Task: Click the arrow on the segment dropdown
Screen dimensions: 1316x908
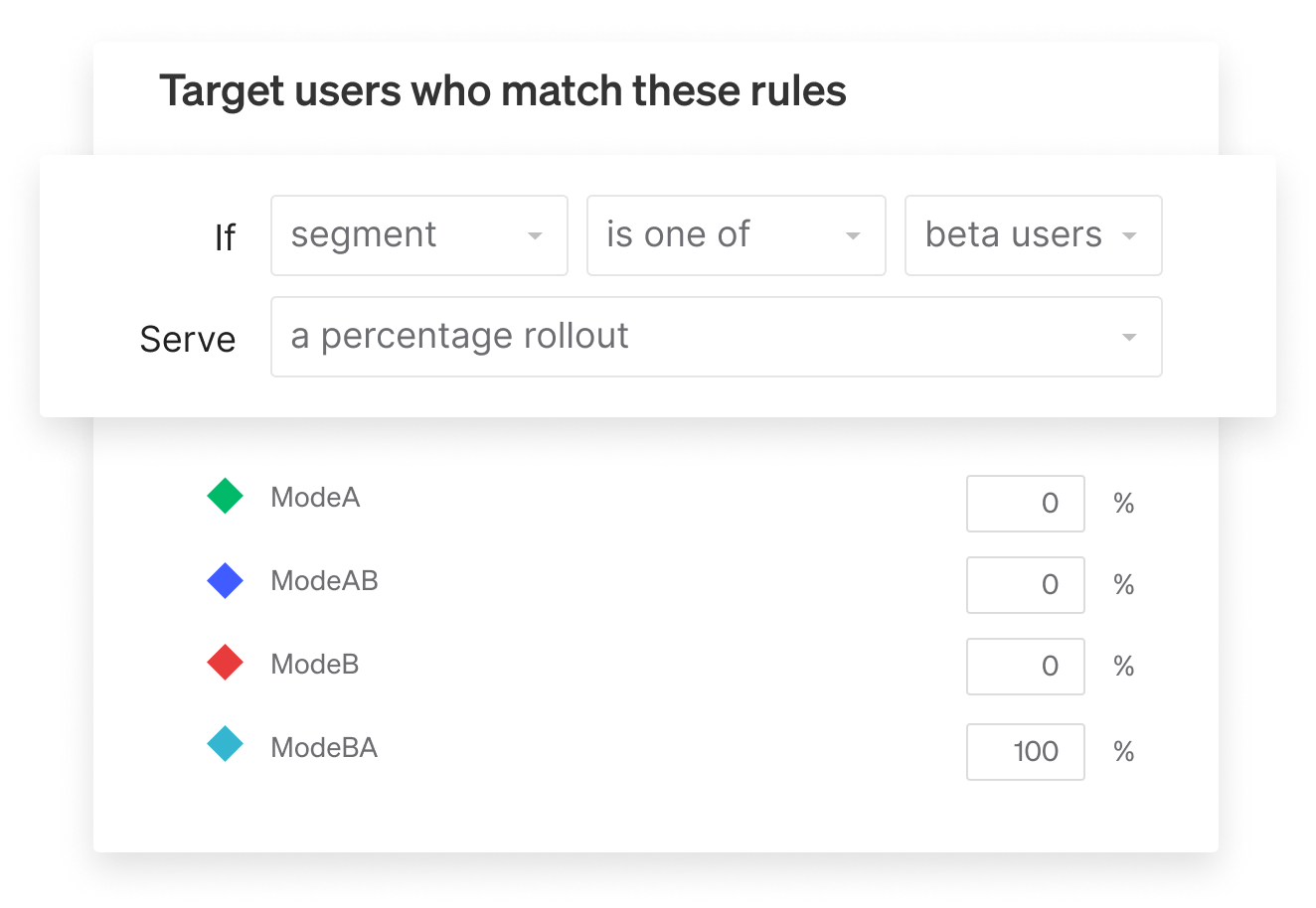Action: pos(535,236)
